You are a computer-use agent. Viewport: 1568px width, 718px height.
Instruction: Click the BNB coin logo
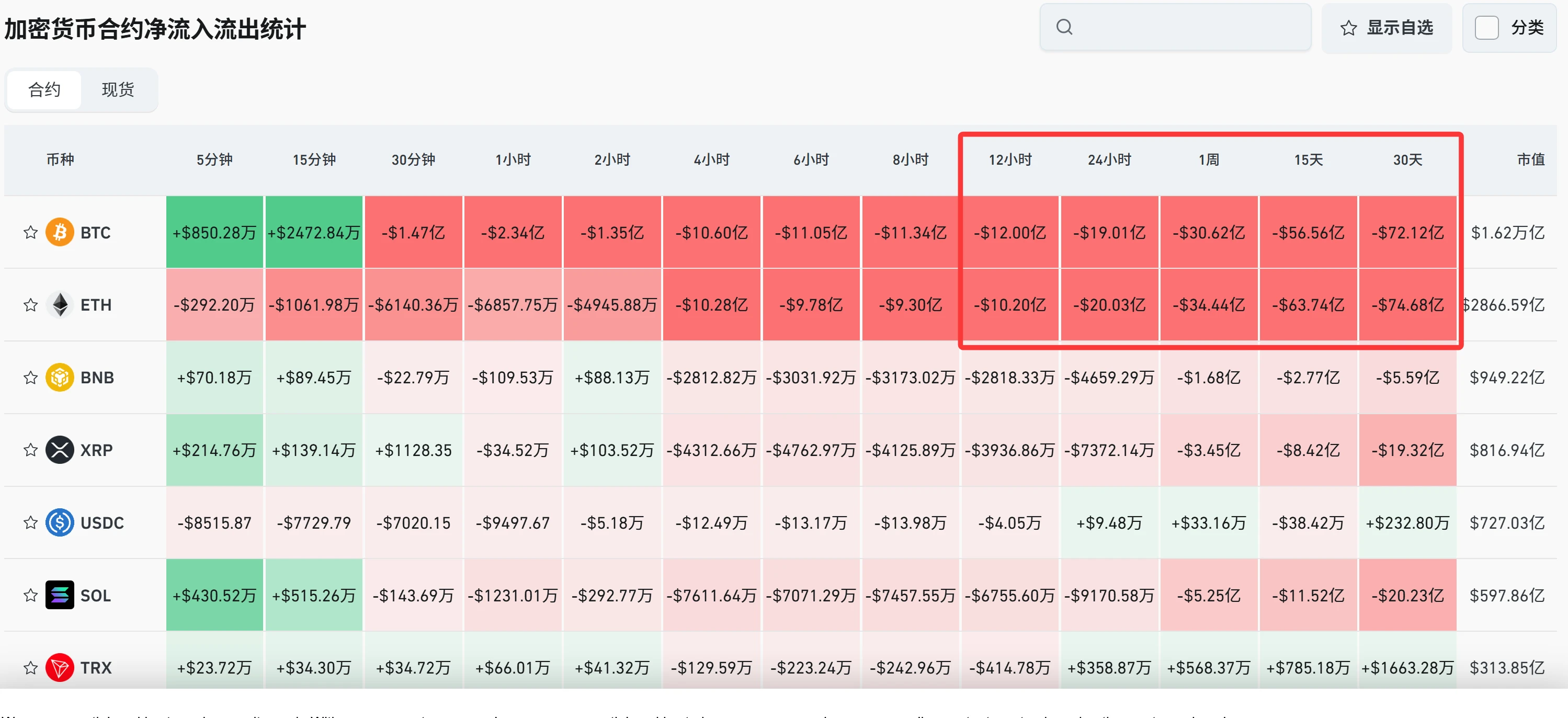(x=60, y=377)
